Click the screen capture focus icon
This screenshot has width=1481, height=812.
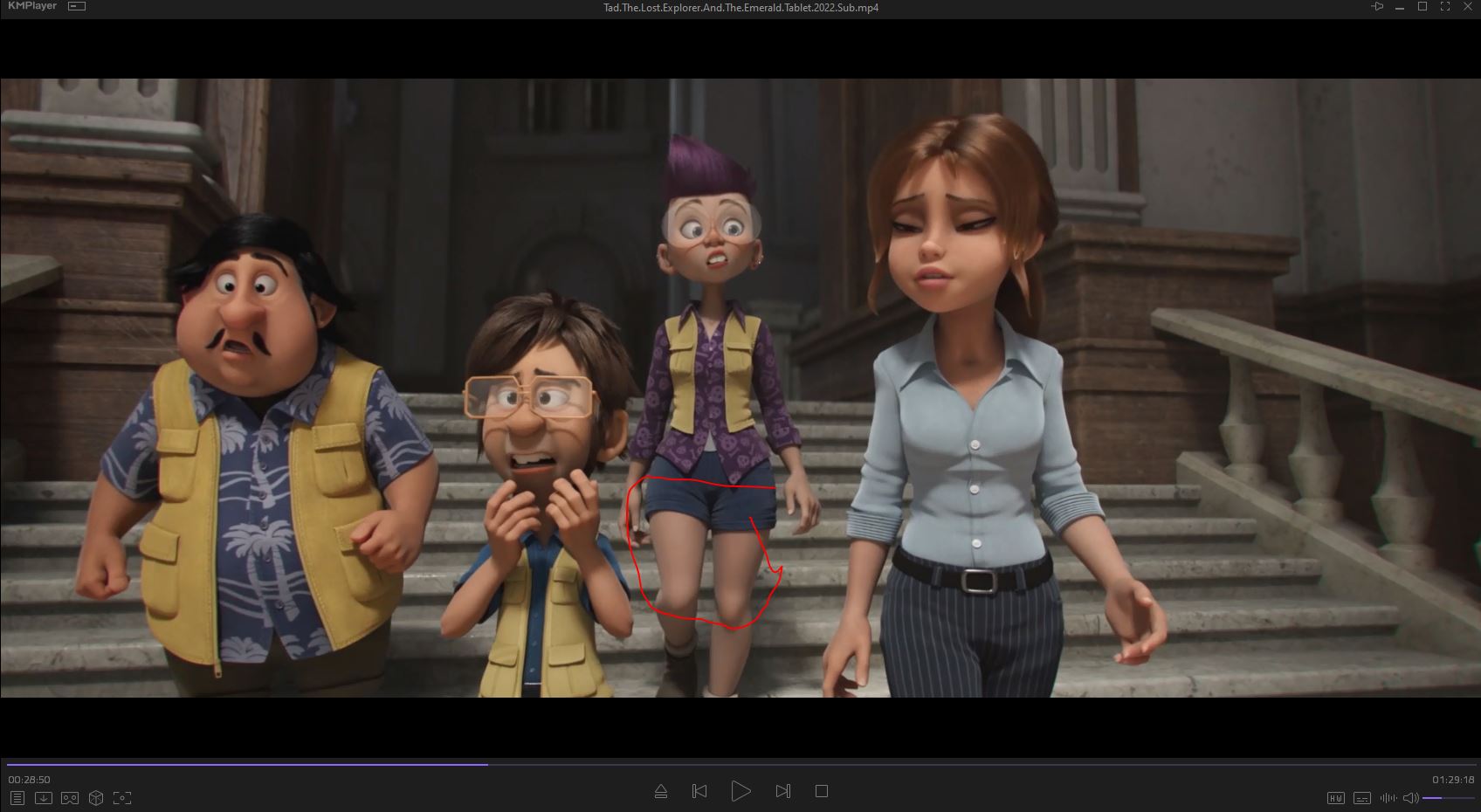(x=122, y=798)
